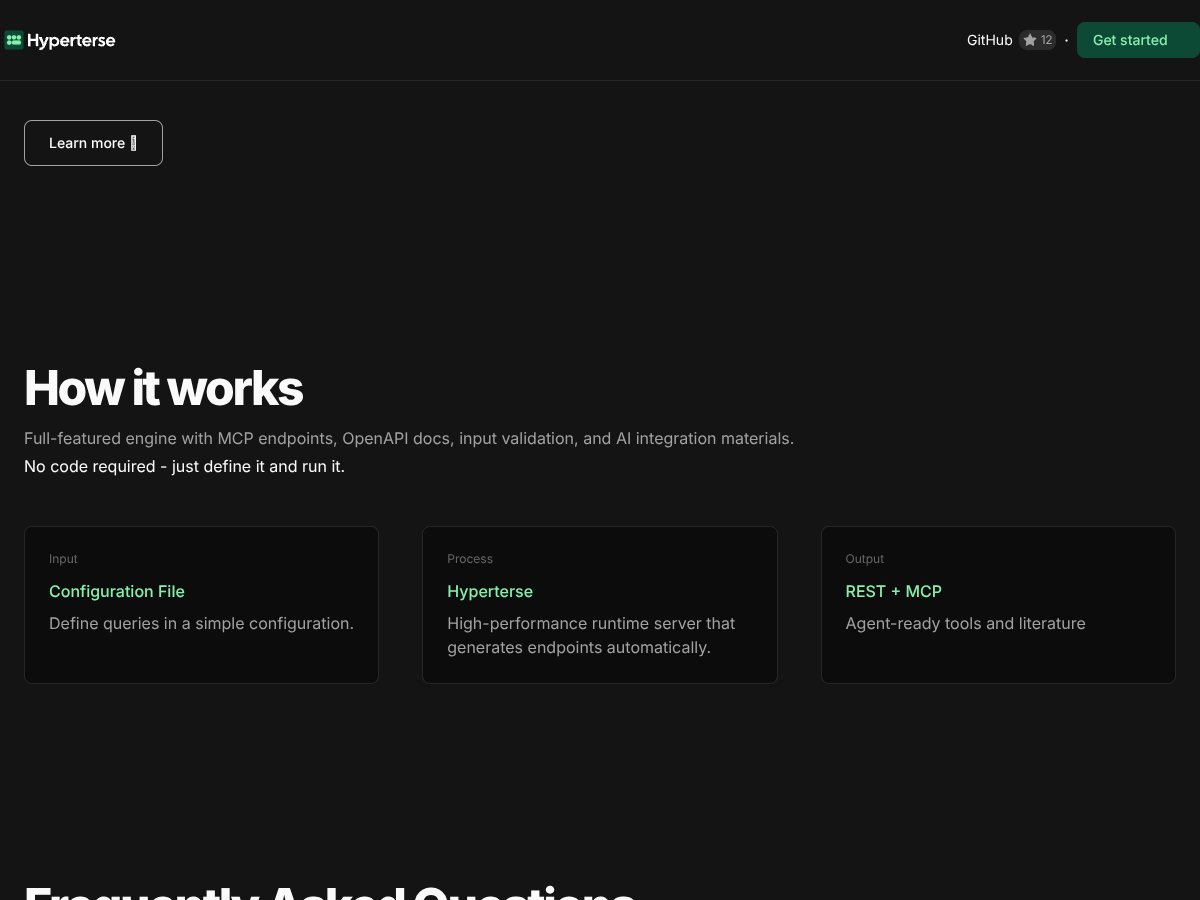Screen dimensions: 1200x900
Task: Click the Input label on first card
Action: (x=63, y=559)
